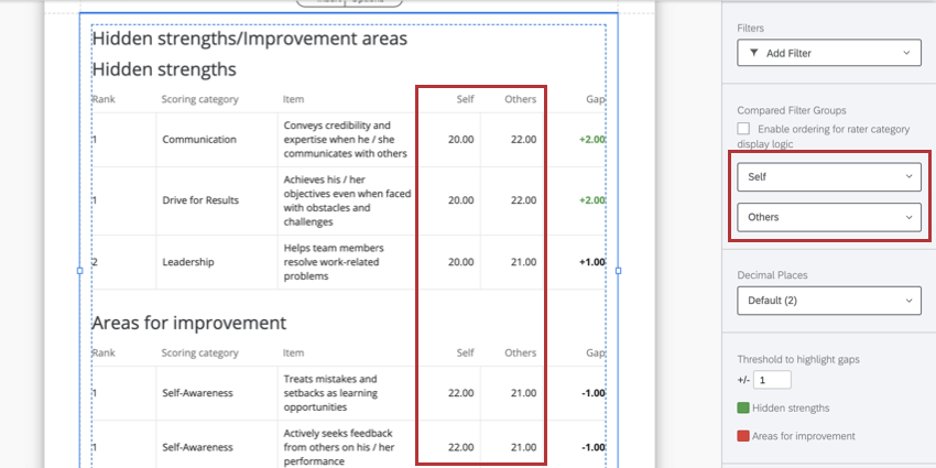This screenshot has width=936, height=468.
Task: Click the Item header in Areas for improvement
Action: point(293,353)
